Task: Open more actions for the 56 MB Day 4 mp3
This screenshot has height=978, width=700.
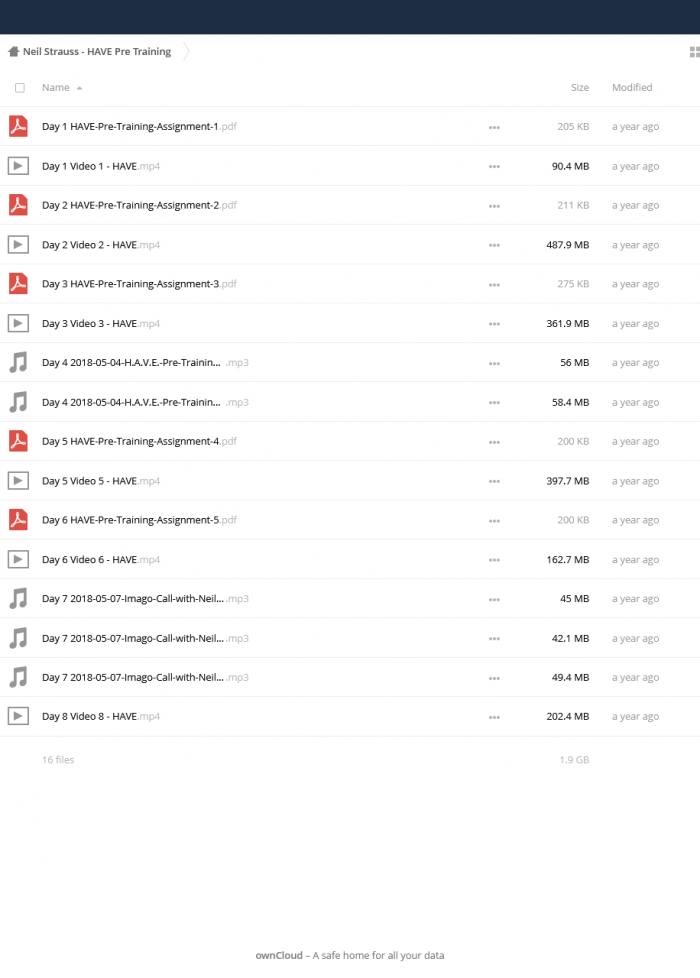Action: point(494,363)
